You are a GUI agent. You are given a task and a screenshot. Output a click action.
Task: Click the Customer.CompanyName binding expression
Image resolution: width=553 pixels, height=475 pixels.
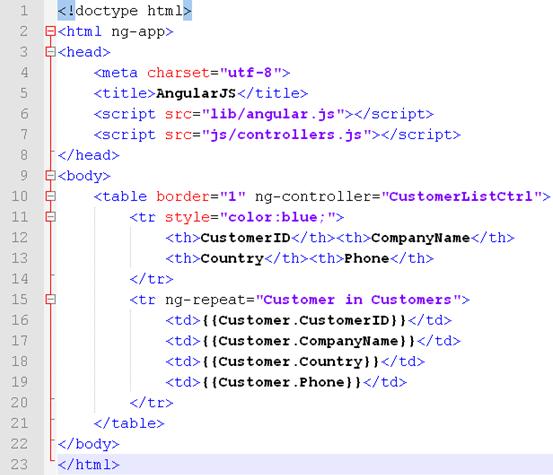click(x=309, y=341)
